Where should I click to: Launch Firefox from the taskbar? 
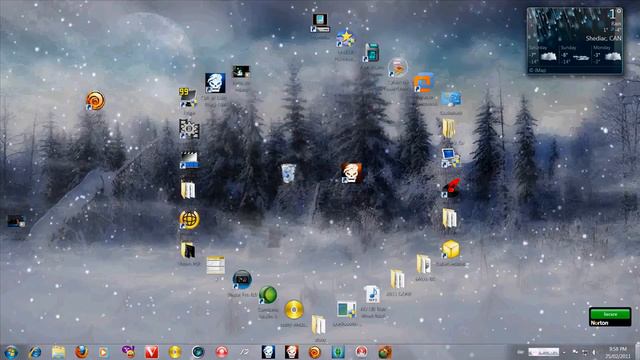82,352
